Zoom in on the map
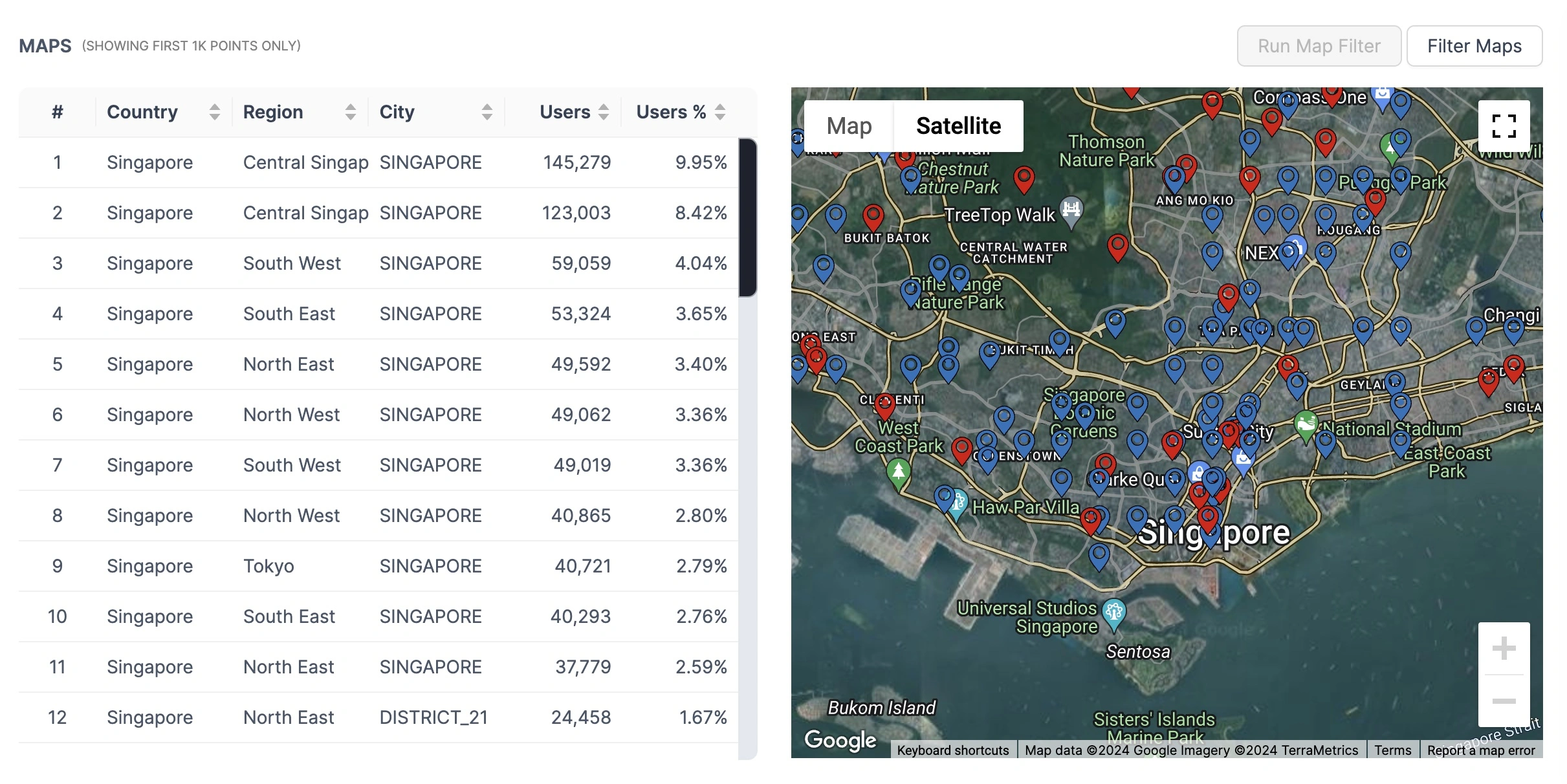This screenshot has height=784, width=1567. [x=1504, y=648]
